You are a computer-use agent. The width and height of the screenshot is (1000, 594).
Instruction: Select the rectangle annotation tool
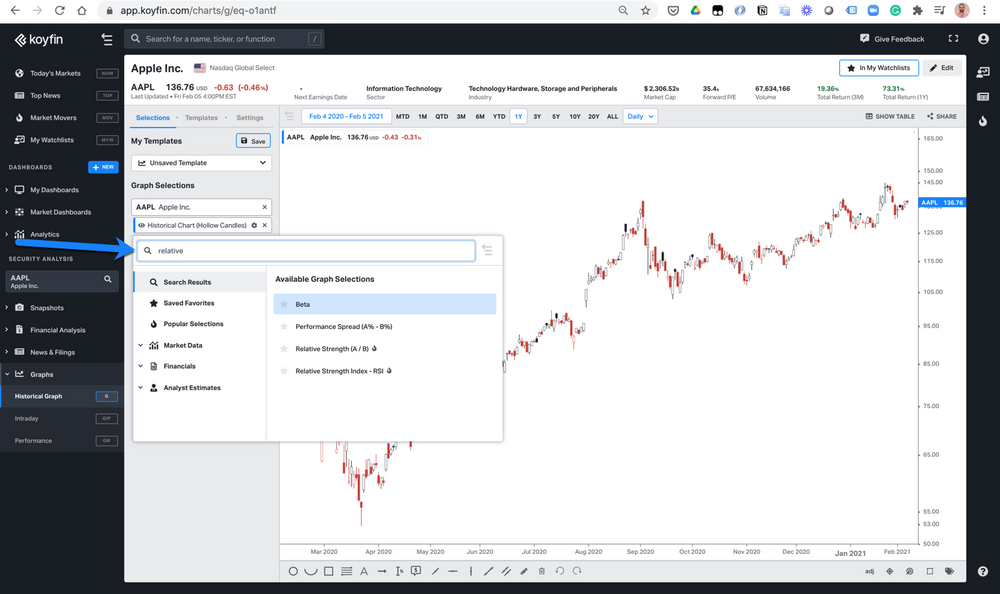tap(330, 571)
